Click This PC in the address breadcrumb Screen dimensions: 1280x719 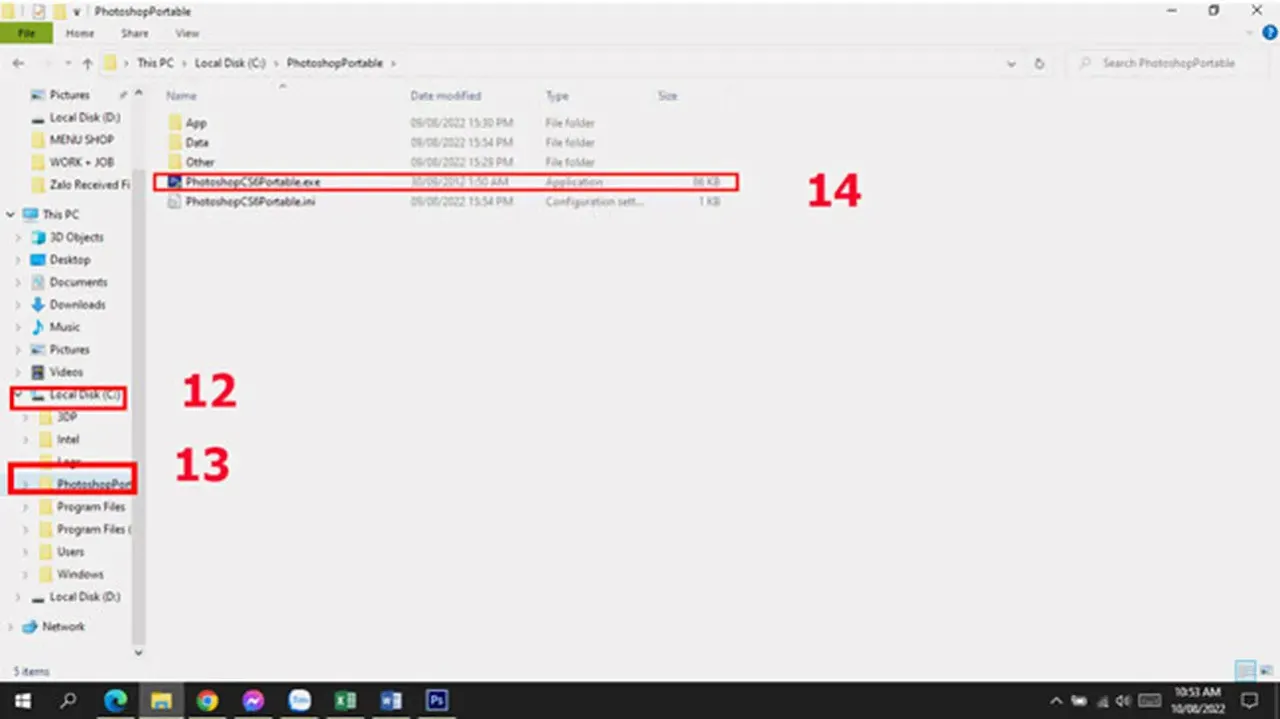click(155, 63)
